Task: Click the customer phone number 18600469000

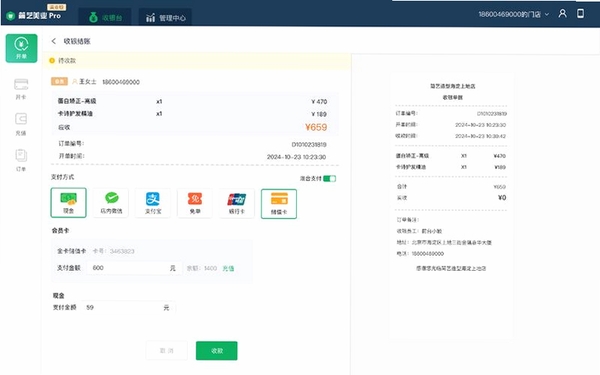Action: [121, 82]
